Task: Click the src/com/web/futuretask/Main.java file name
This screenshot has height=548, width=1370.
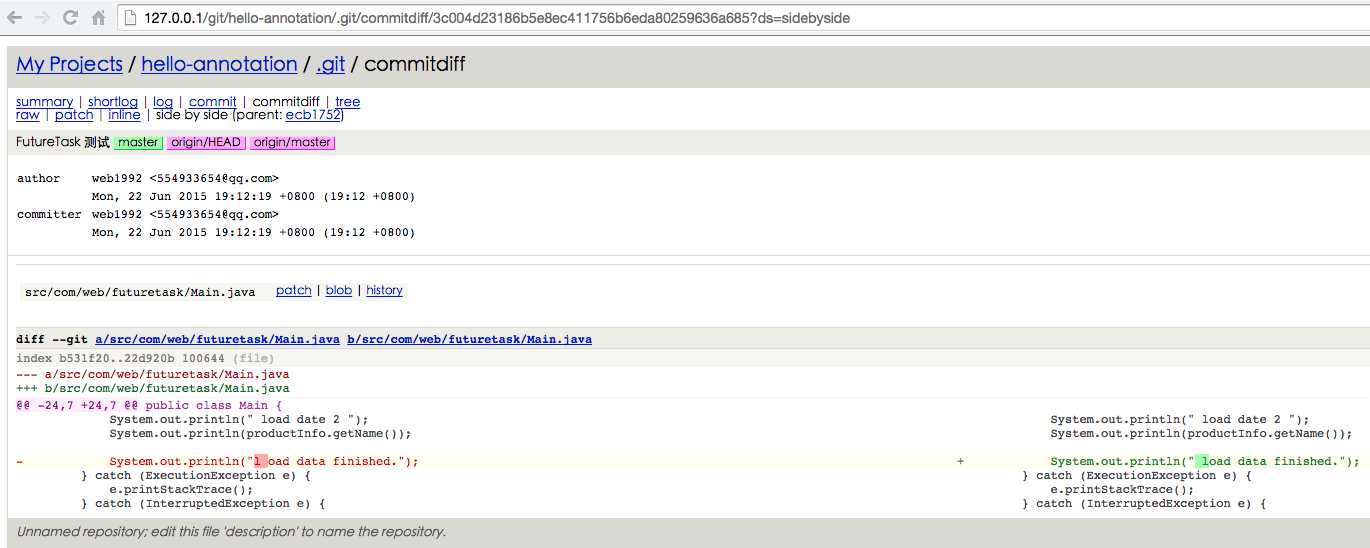Action: click(140, 291)
